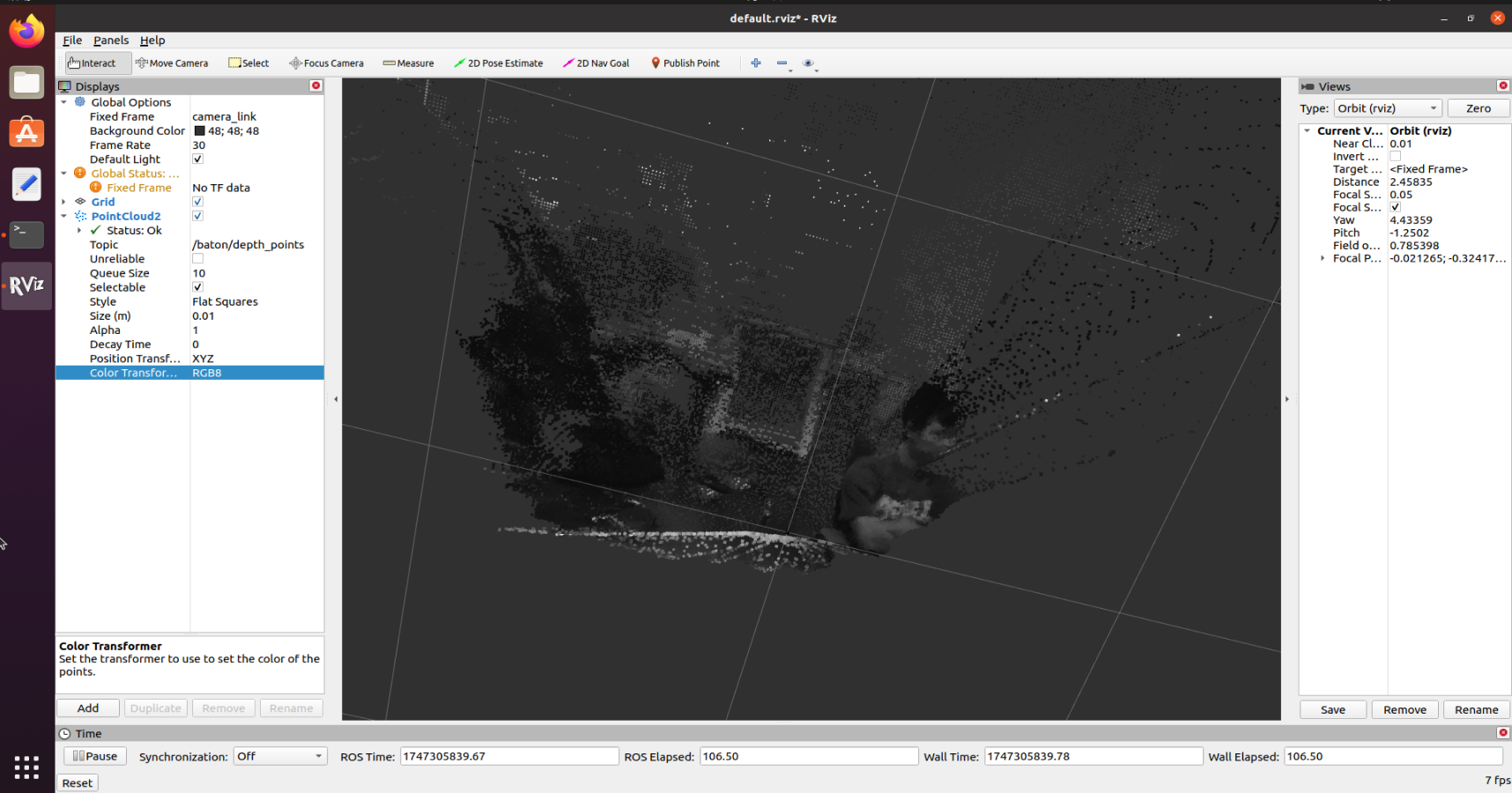1512x793 pixels.
Task: Toggle the Default Light checkbox
Action: coord(197,159)
